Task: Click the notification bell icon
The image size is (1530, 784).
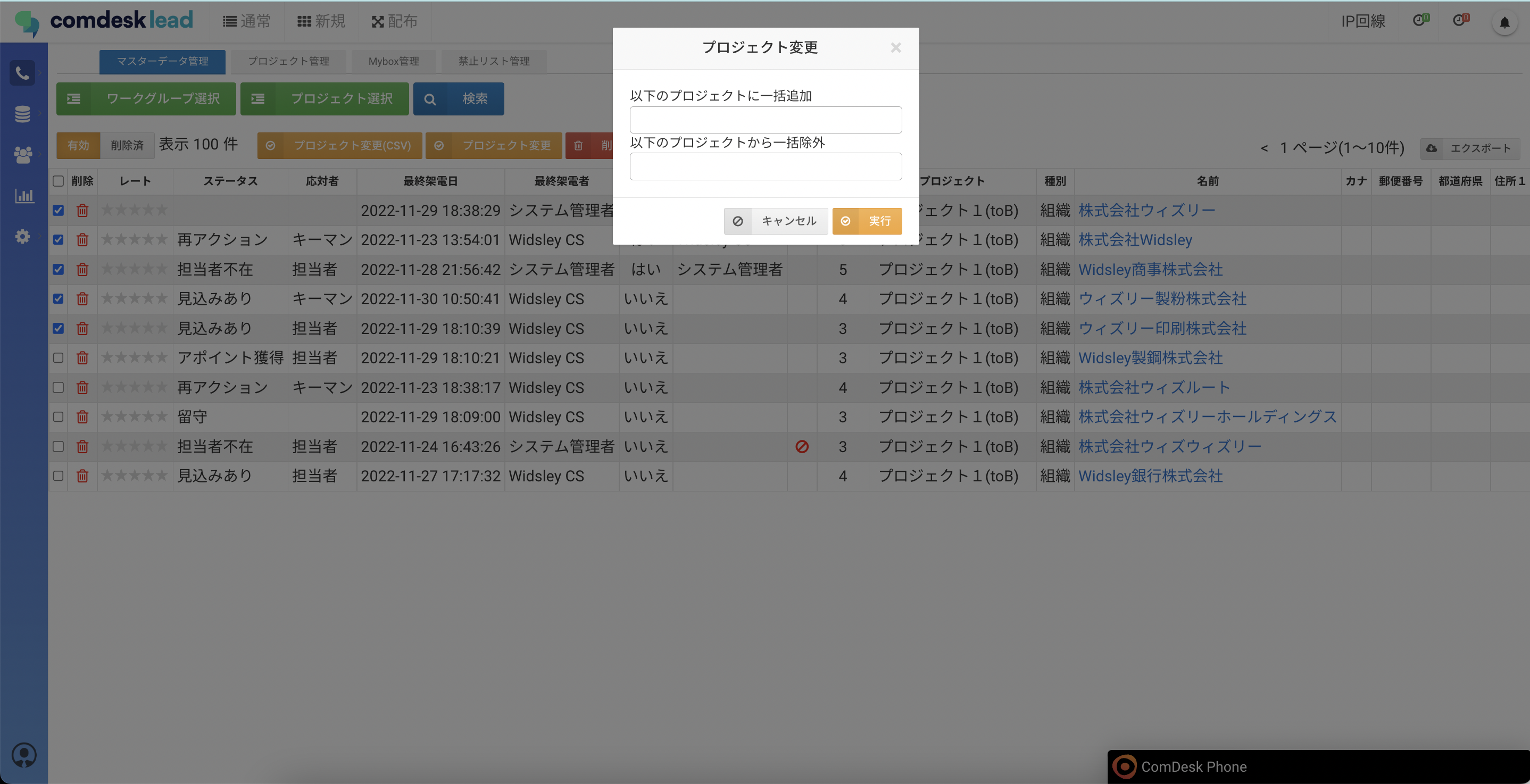Action: [1504, 22]
